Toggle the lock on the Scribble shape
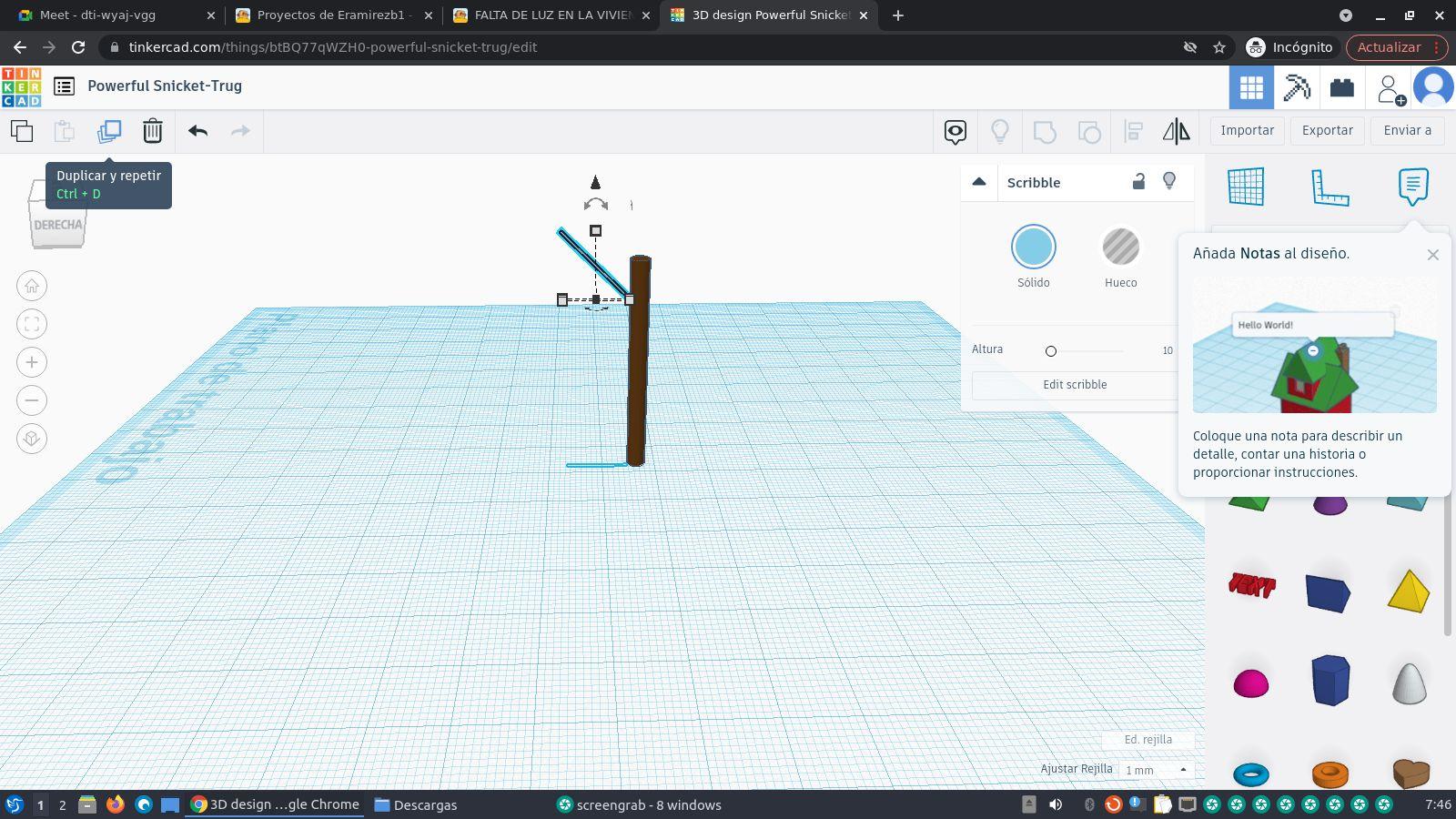Viewport: 1456px width, 819px height. point(1138,181)
